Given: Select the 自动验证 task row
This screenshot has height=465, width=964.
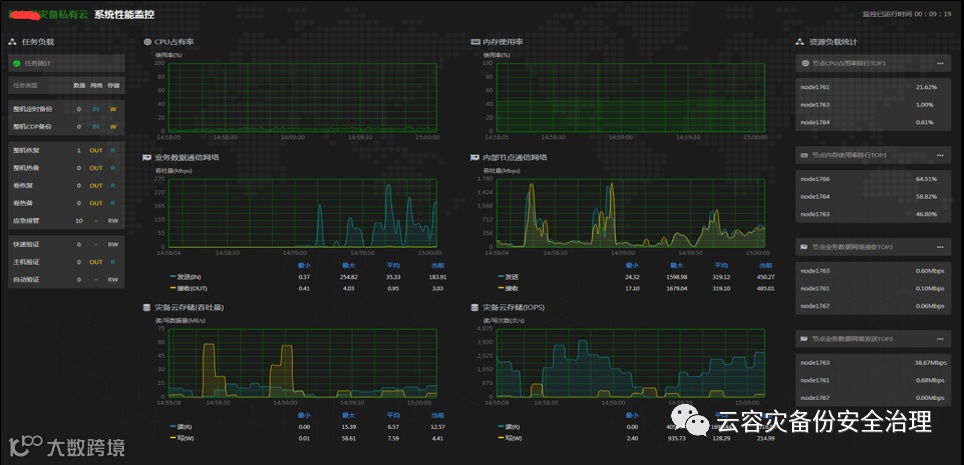Looking at the screenshot, I should coord(66,279).
